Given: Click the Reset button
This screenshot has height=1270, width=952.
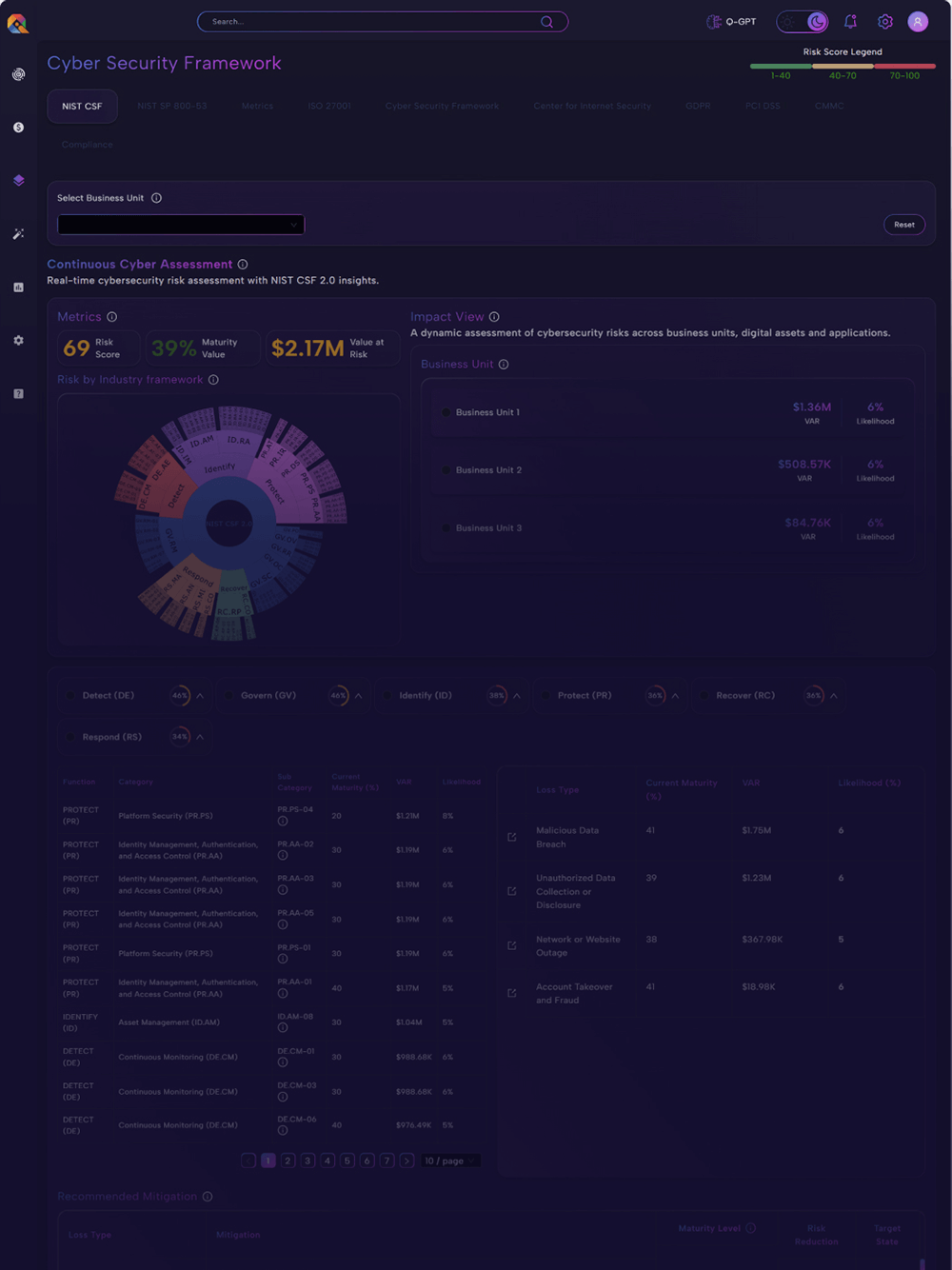Looking at the screenshot, I should (903, 225).
